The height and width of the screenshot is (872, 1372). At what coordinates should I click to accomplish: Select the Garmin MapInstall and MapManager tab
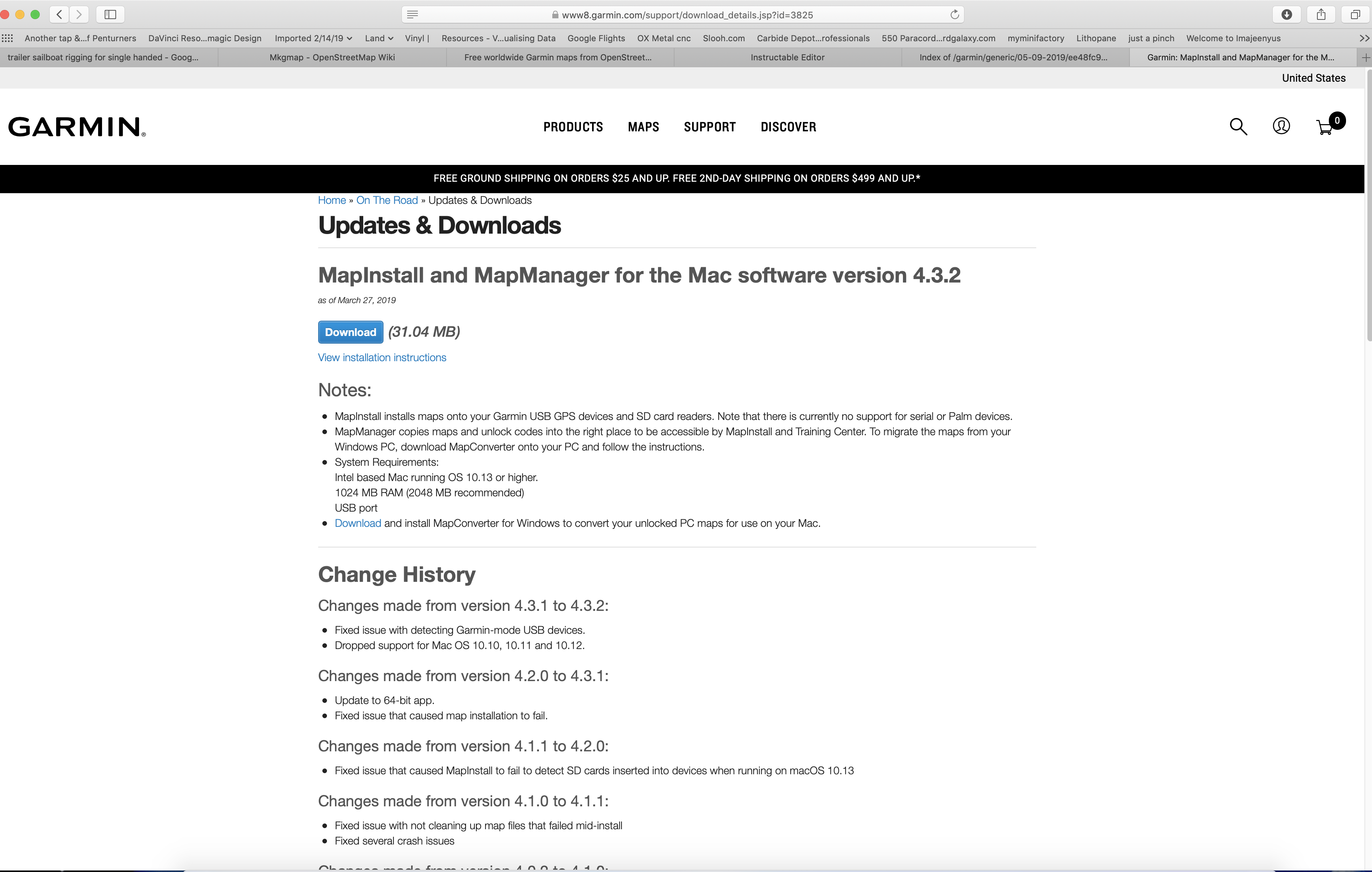pyautogui.click(x=1243, y=58)
